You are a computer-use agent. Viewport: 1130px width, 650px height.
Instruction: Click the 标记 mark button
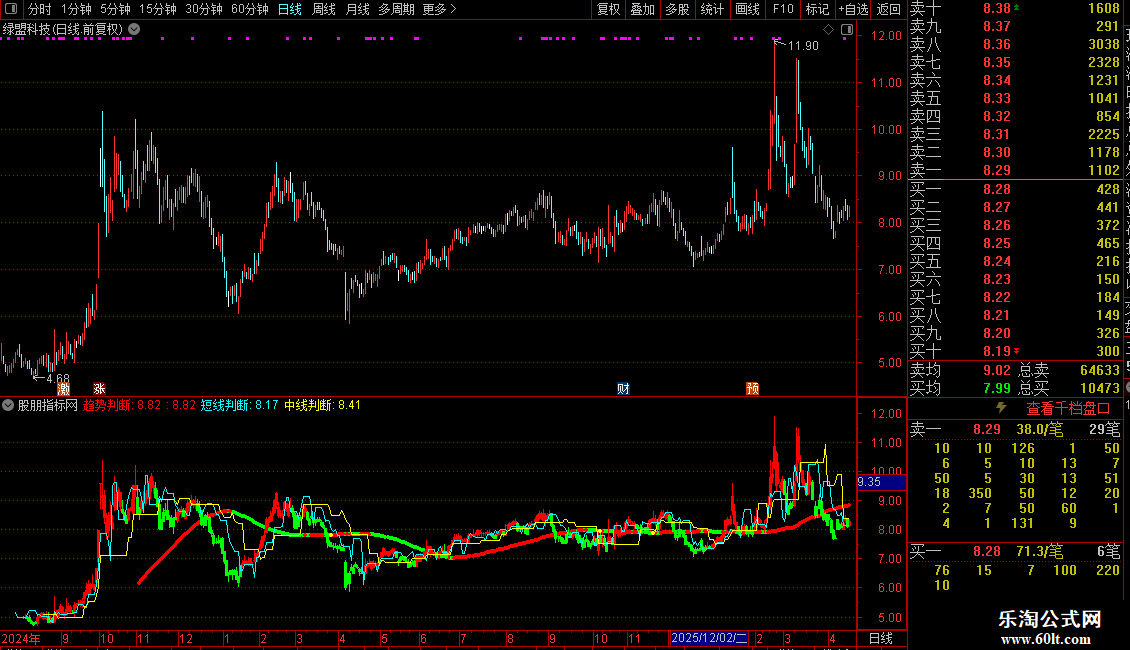[x=817, y=9]
